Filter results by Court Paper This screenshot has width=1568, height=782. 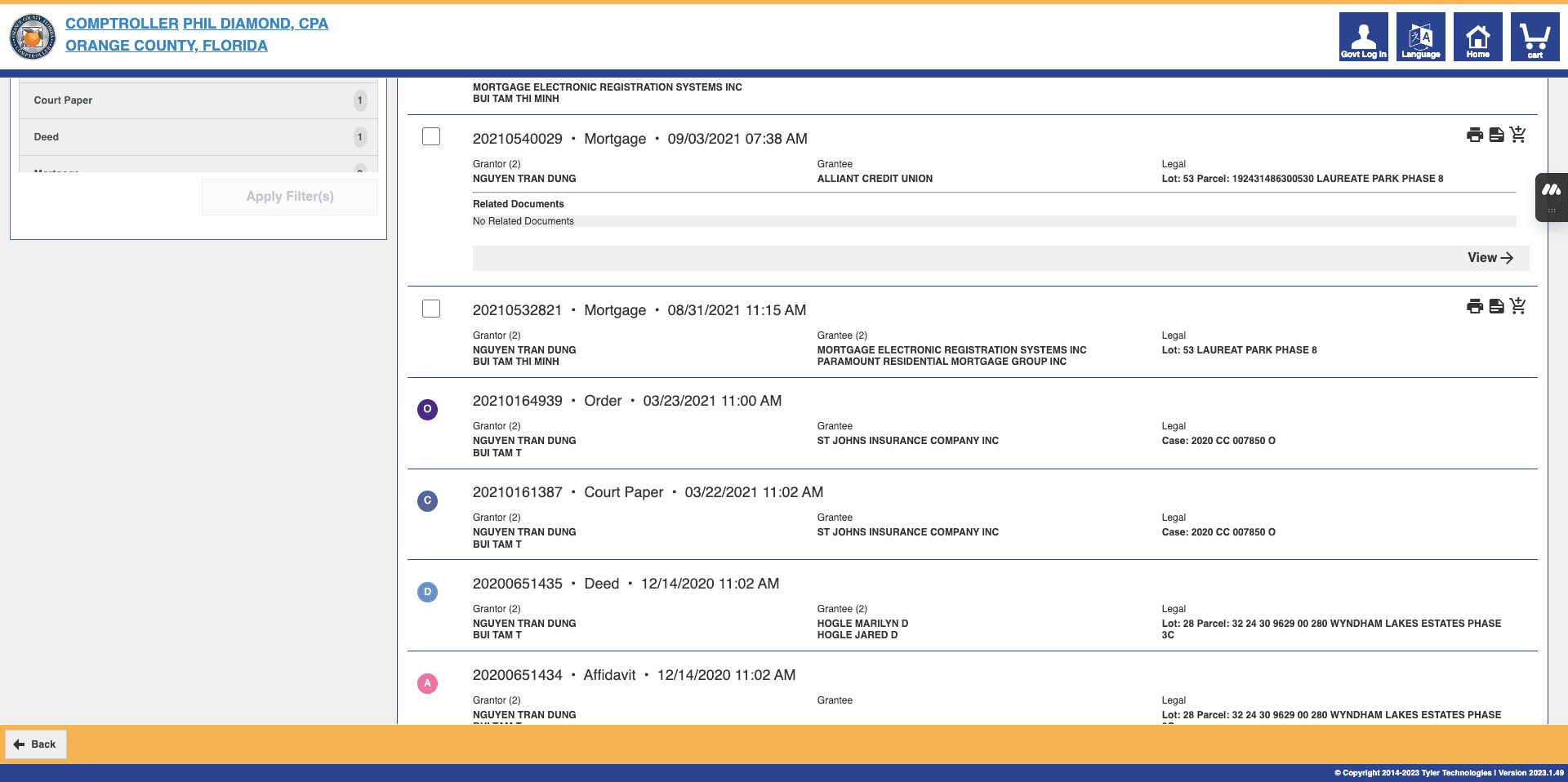point(198,100)
